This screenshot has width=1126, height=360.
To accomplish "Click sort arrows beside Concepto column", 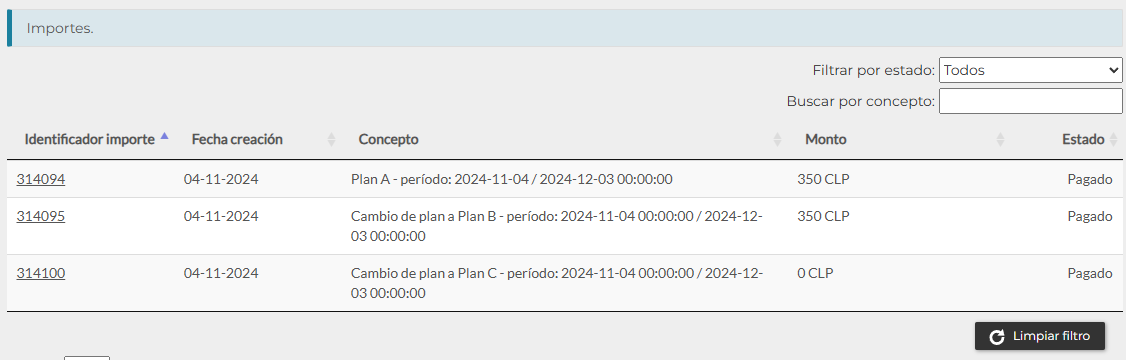I will (x=777, y=140).
